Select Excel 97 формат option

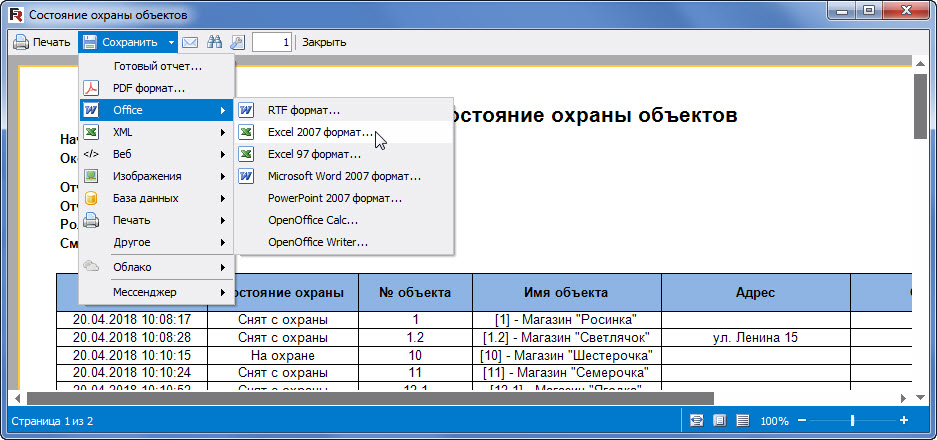tap(344, 154)
